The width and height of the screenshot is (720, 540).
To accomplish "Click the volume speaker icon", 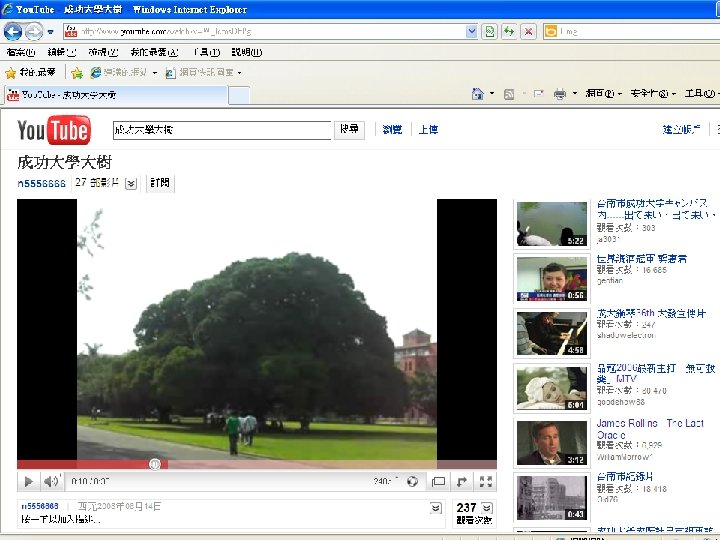I will point(51,481).
